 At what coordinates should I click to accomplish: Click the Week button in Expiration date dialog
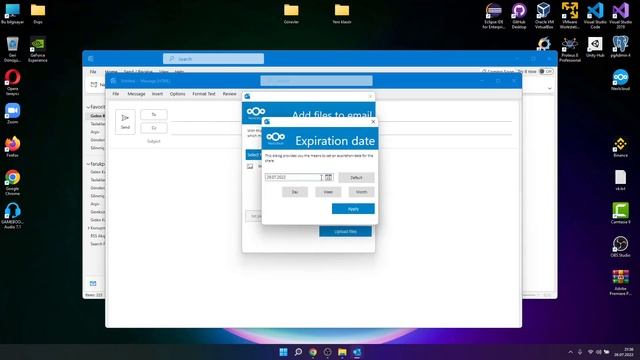coord(328,192)
